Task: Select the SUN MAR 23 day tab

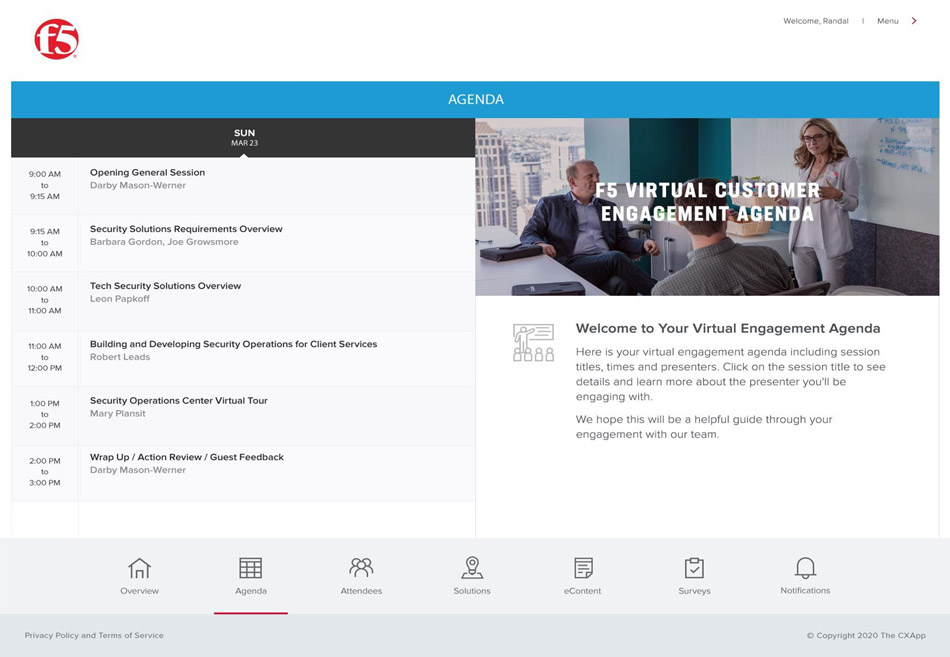Action: [x=244, y=138]
